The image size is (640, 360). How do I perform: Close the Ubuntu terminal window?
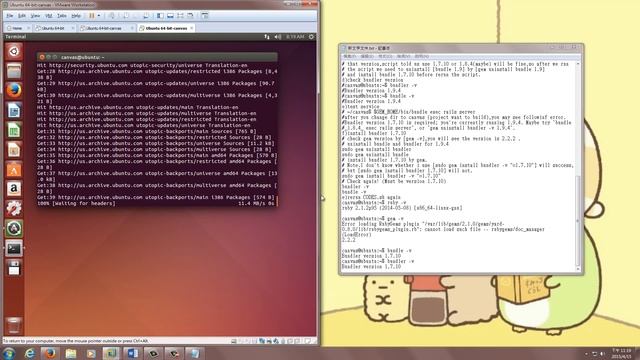point(42,57)
